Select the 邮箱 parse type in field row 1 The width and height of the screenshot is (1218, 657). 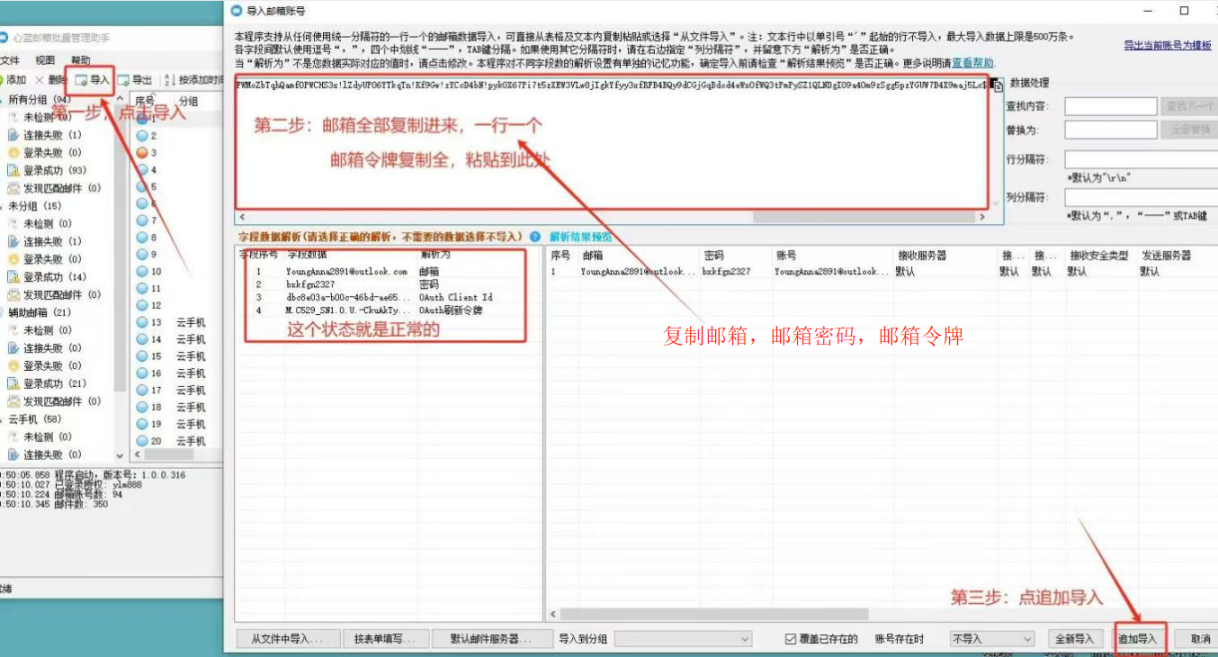[x=429, y=271]
